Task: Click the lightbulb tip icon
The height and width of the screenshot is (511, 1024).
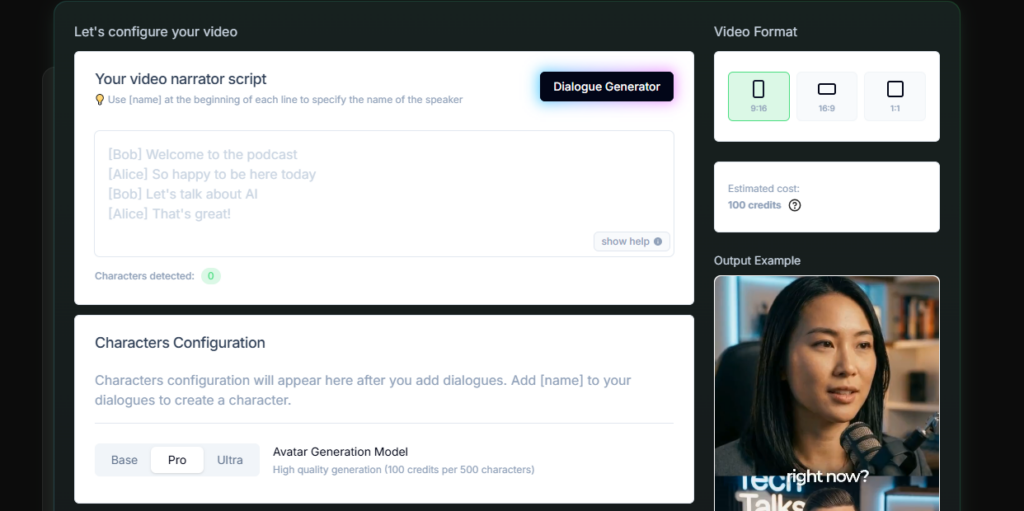Action: (100, 99)
